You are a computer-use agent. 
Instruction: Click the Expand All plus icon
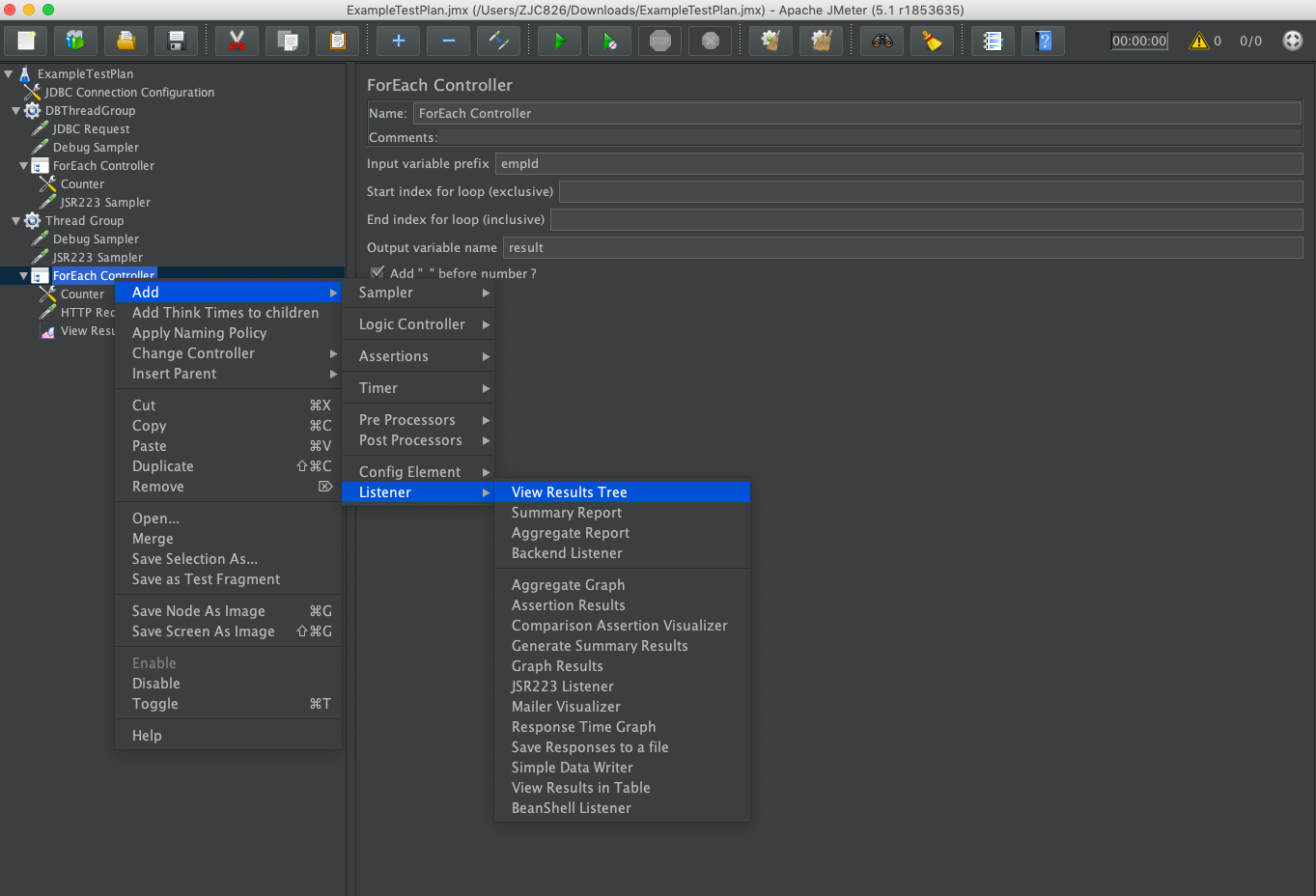pyautogui.click(x=398, y=41)
